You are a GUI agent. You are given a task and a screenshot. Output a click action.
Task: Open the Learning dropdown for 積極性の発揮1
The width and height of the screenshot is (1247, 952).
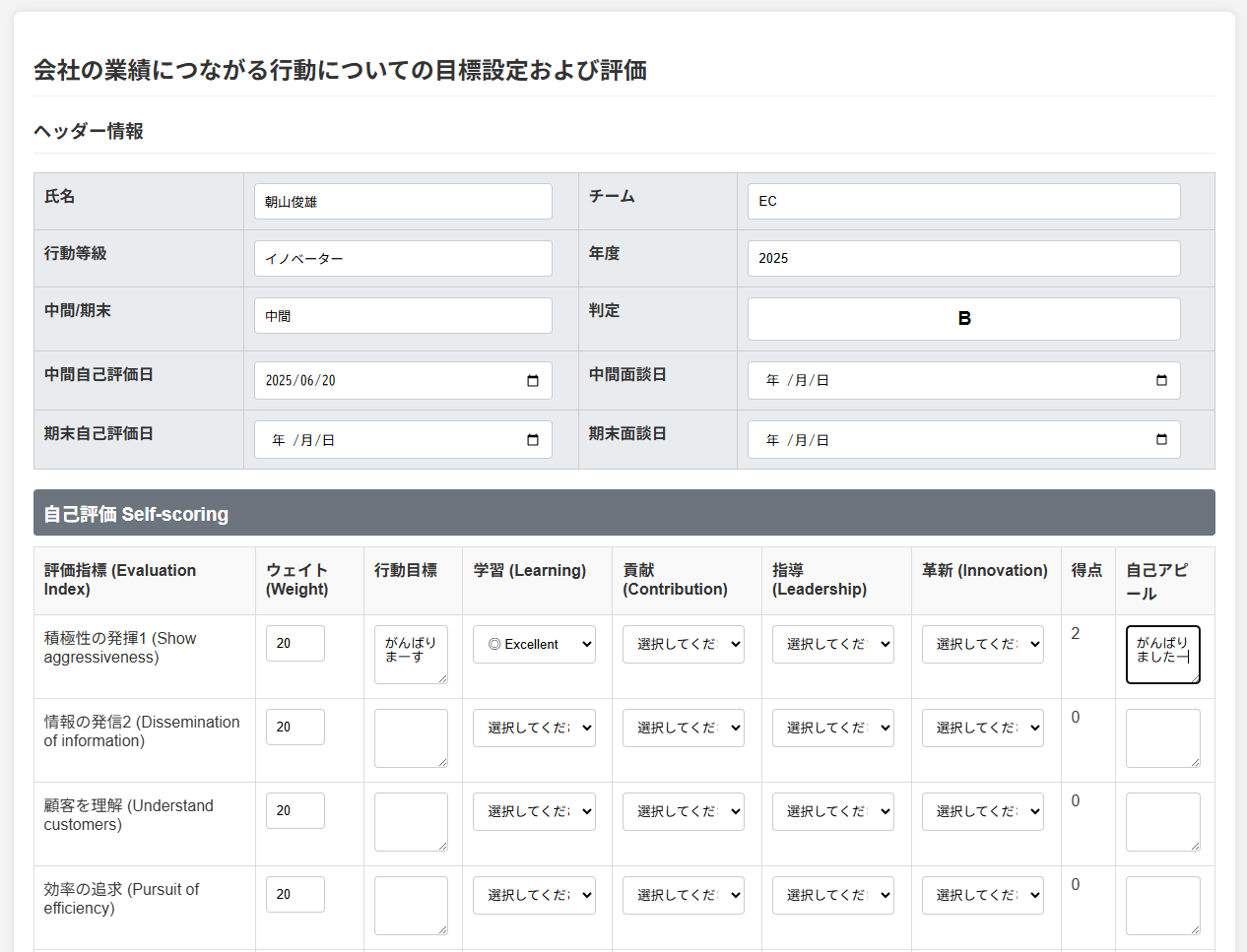pos(534,644)
